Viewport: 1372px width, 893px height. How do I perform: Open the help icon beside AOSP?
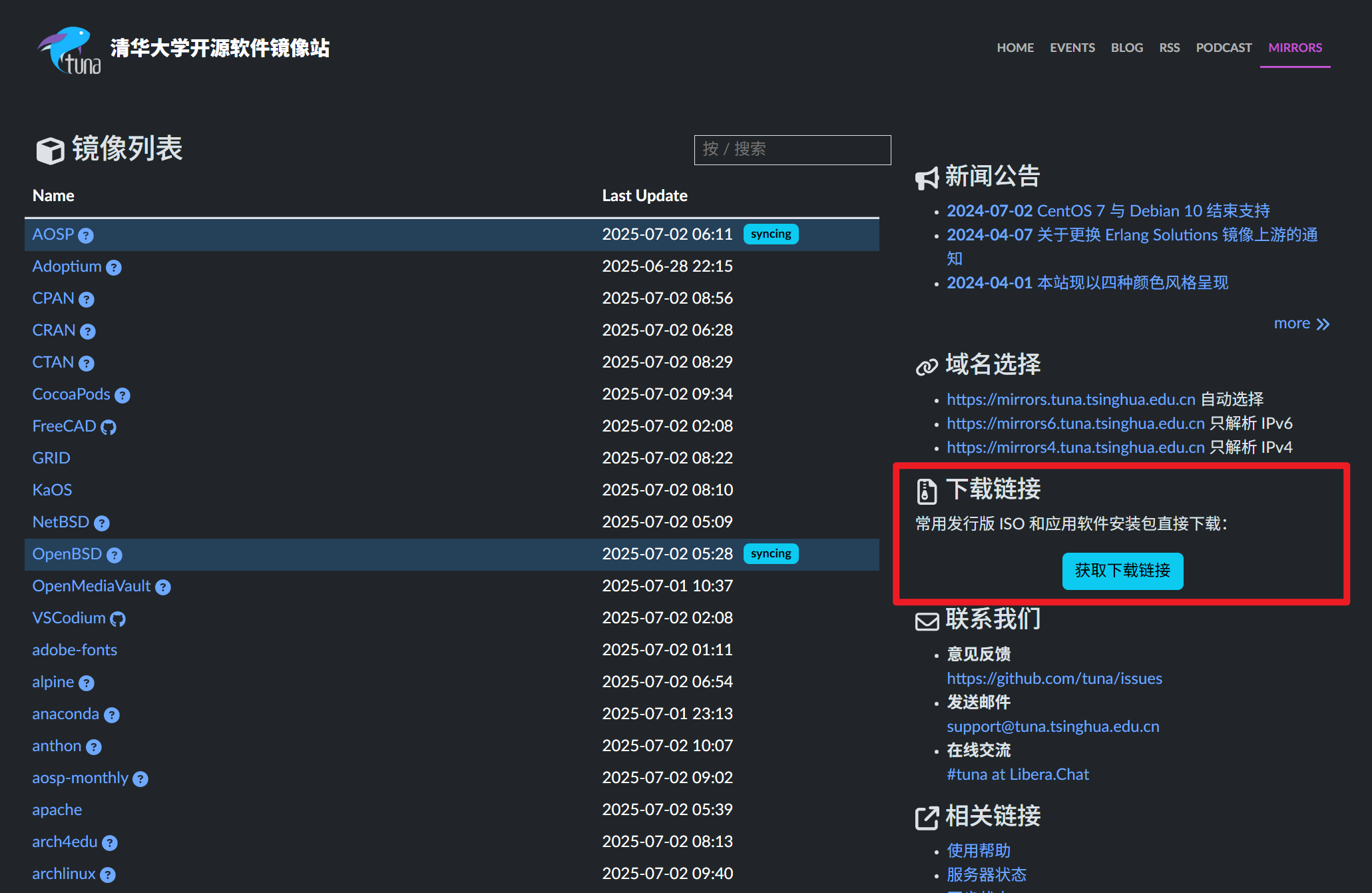[86, 236]
